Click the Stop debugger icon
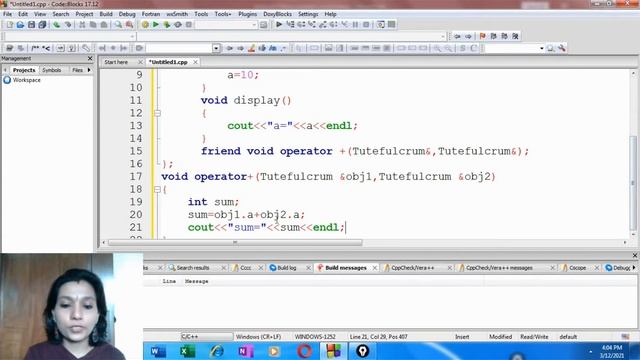The image size is (640, 360). point(366,25)
